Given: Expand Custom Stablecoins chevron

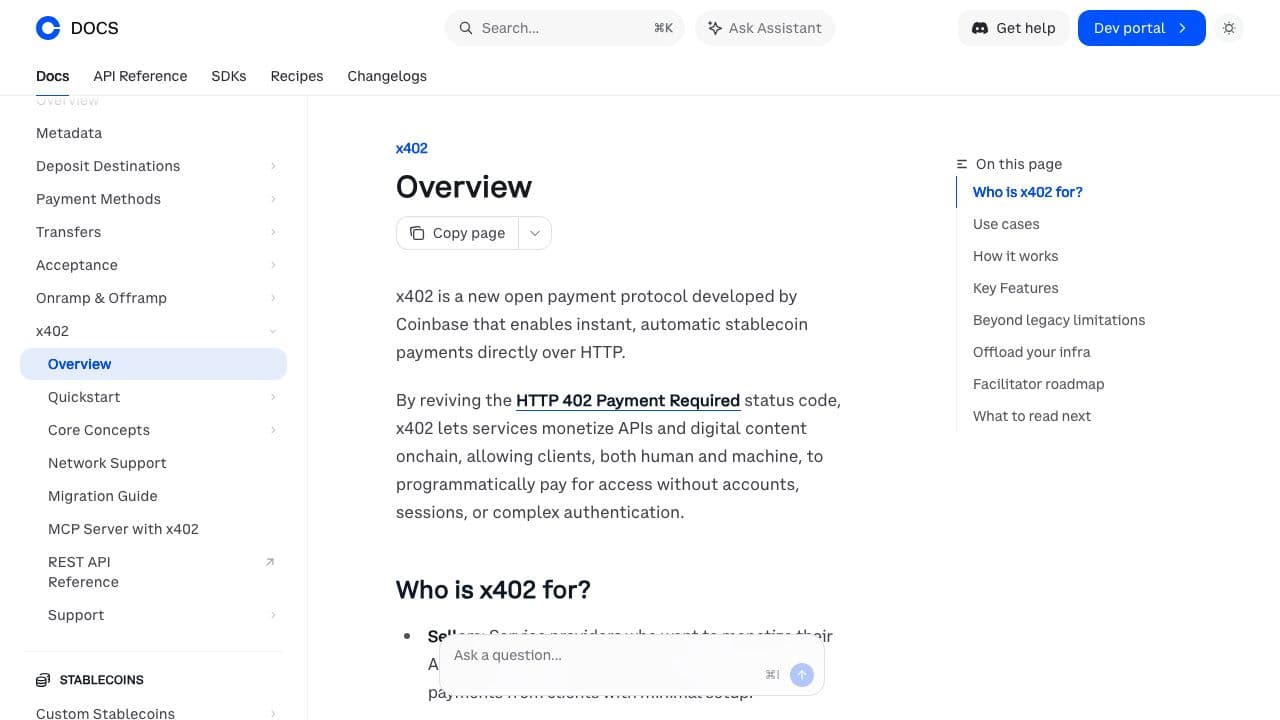Looking at the screenshot, I should coord(273,713).
